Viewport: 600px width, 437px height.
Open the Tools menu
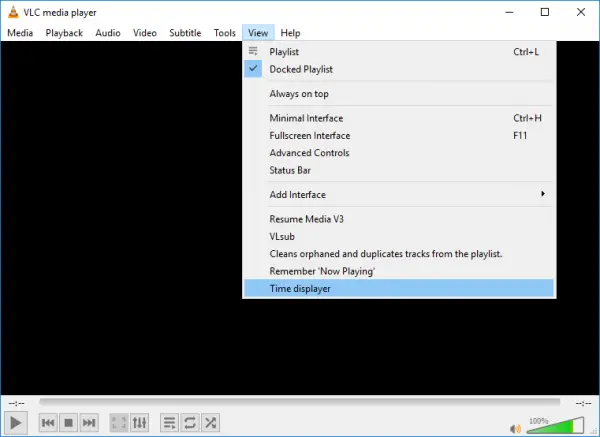coord(225,33)
